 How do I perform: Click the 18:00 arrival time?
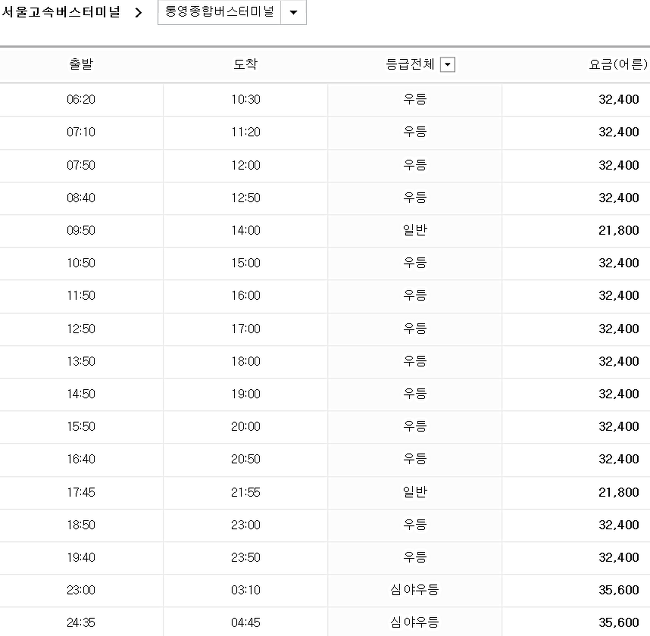click(246, 362)
